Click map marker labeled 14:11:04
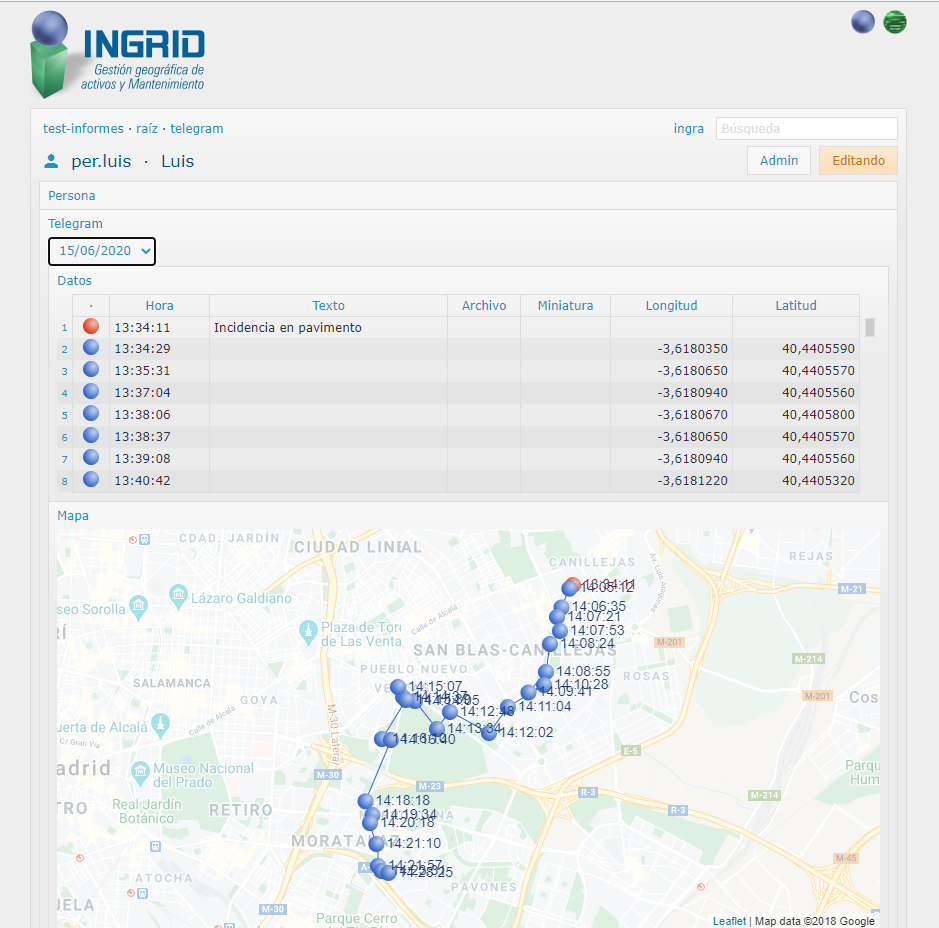The height and width of the screenshot is (928, 939). [x=508, y=706]
